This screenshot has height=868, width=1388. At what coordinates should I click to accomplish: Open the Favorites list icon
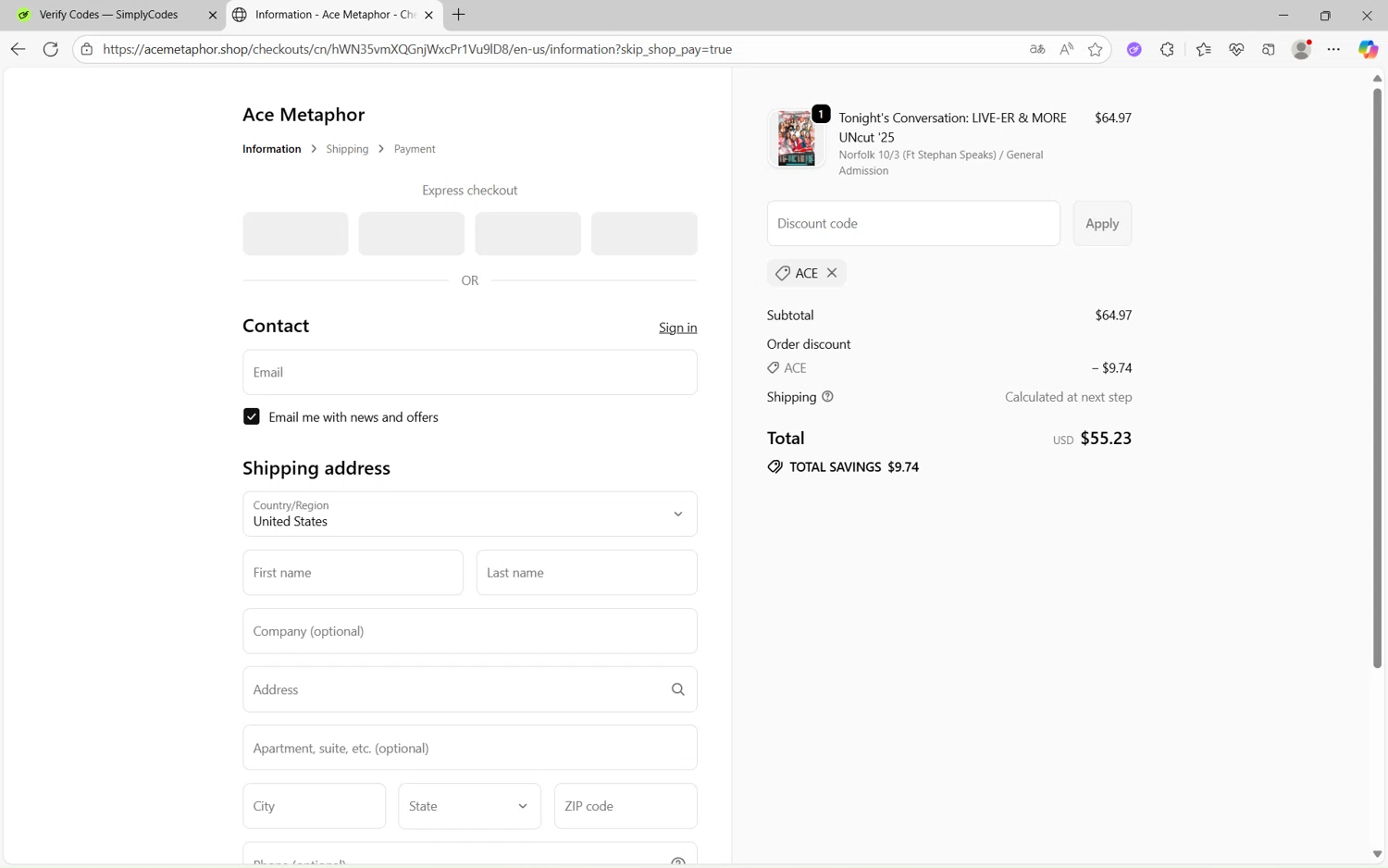(x=1203, y=49)
